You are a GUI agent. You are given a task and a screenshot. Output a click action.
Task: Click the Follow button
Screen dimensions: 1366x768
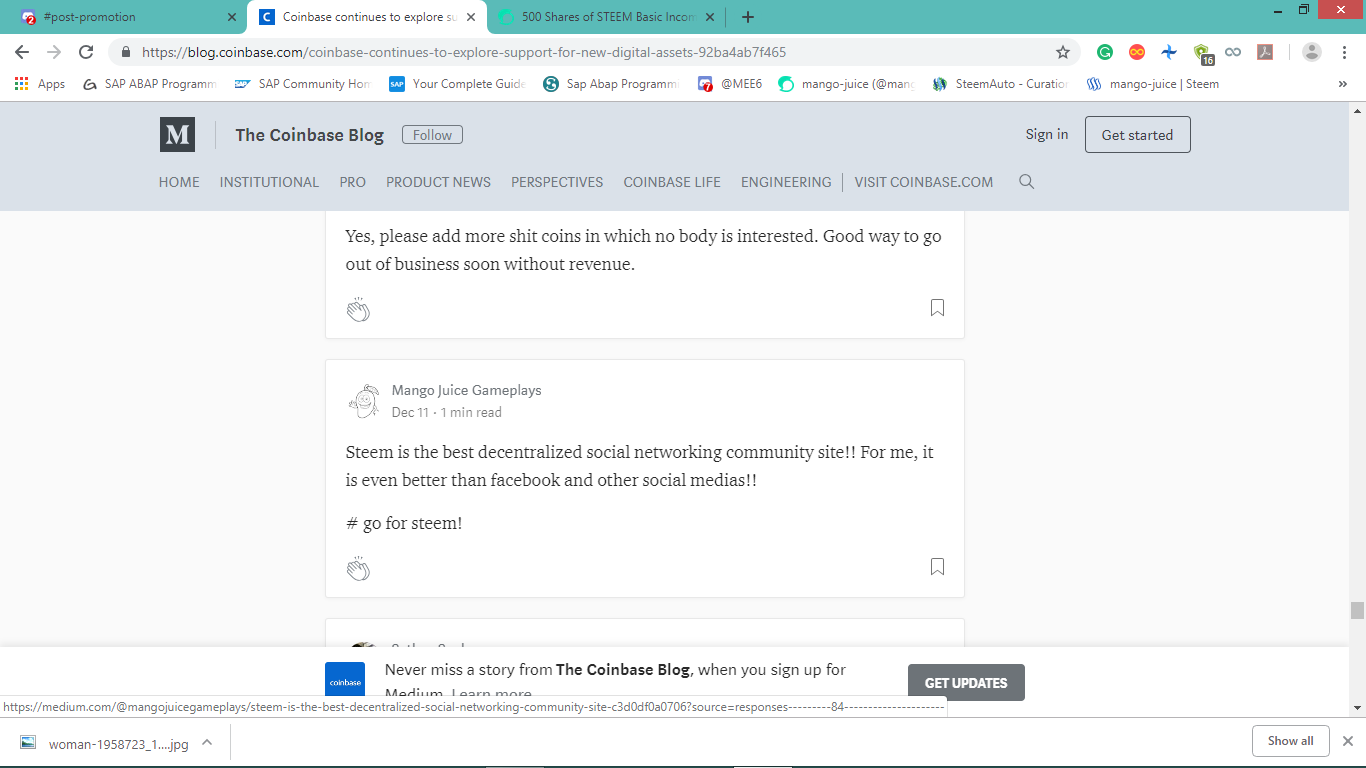pyautogui.click(x=432, y=135)
